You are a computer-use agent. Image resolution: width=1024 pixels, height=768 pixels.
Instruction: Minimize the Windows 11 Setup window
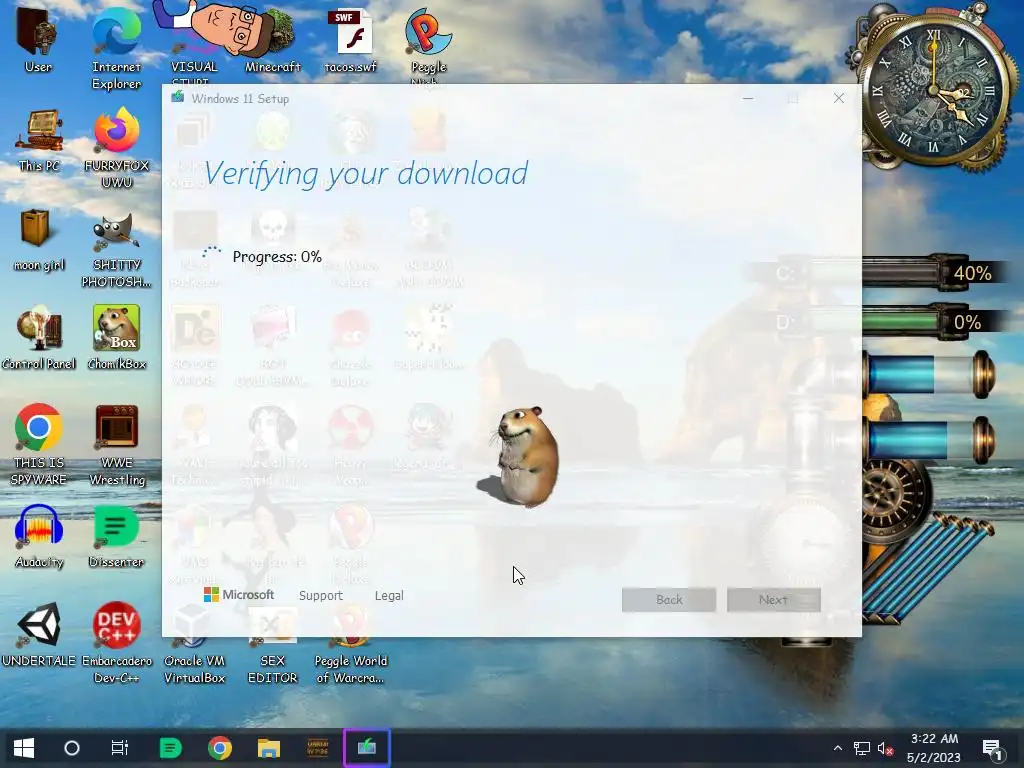(x=748, y=99)
